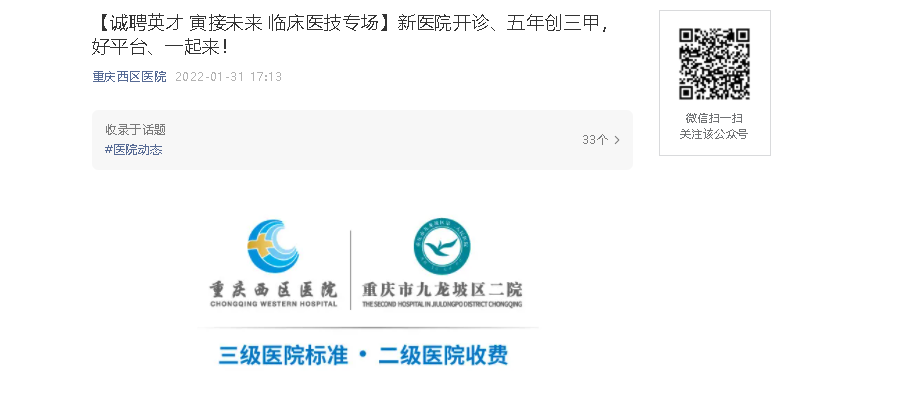Viewport: 907px width, 417px height.
Task: Click the 二级医院收费 slogan text
Action: point(443,355)
